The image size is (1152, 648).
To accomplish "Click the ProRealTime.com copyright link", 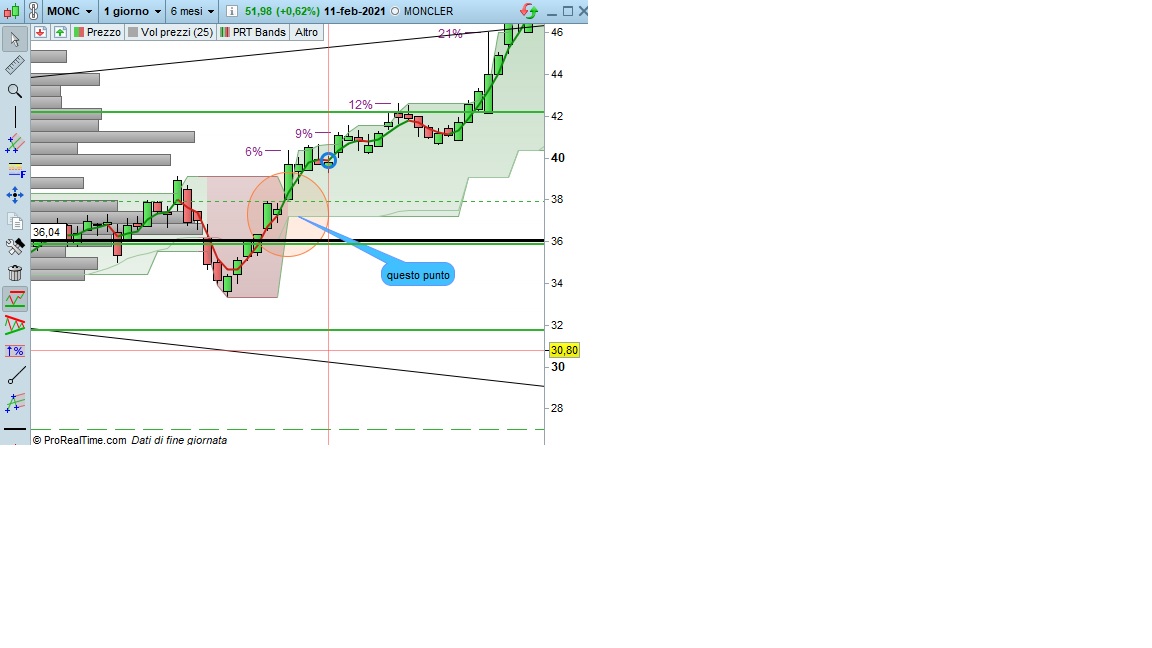I will (79, 440).
